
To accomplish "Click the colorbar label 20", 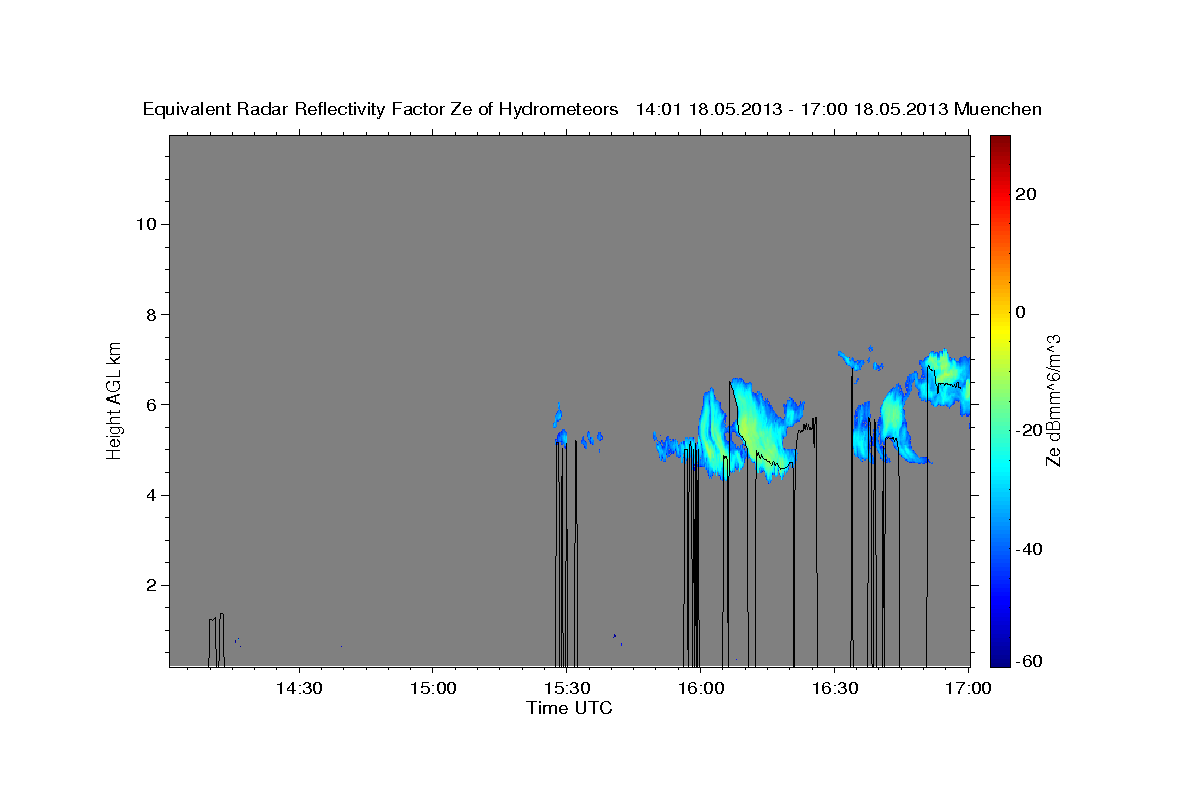I will click(x=1025, y=194).
